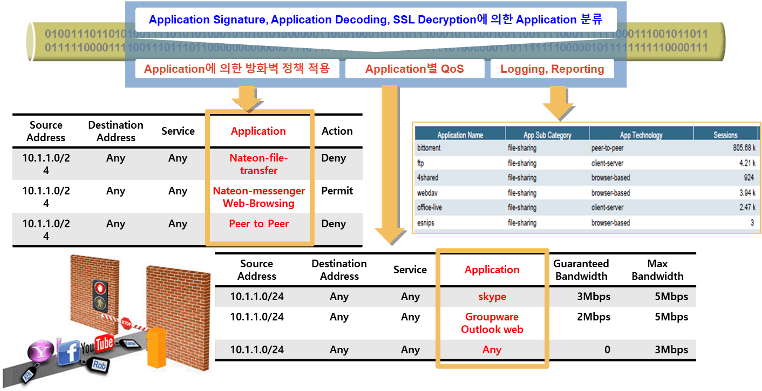
Task: Click the 5Mbps max value in skype row
Action: (671, 296)
